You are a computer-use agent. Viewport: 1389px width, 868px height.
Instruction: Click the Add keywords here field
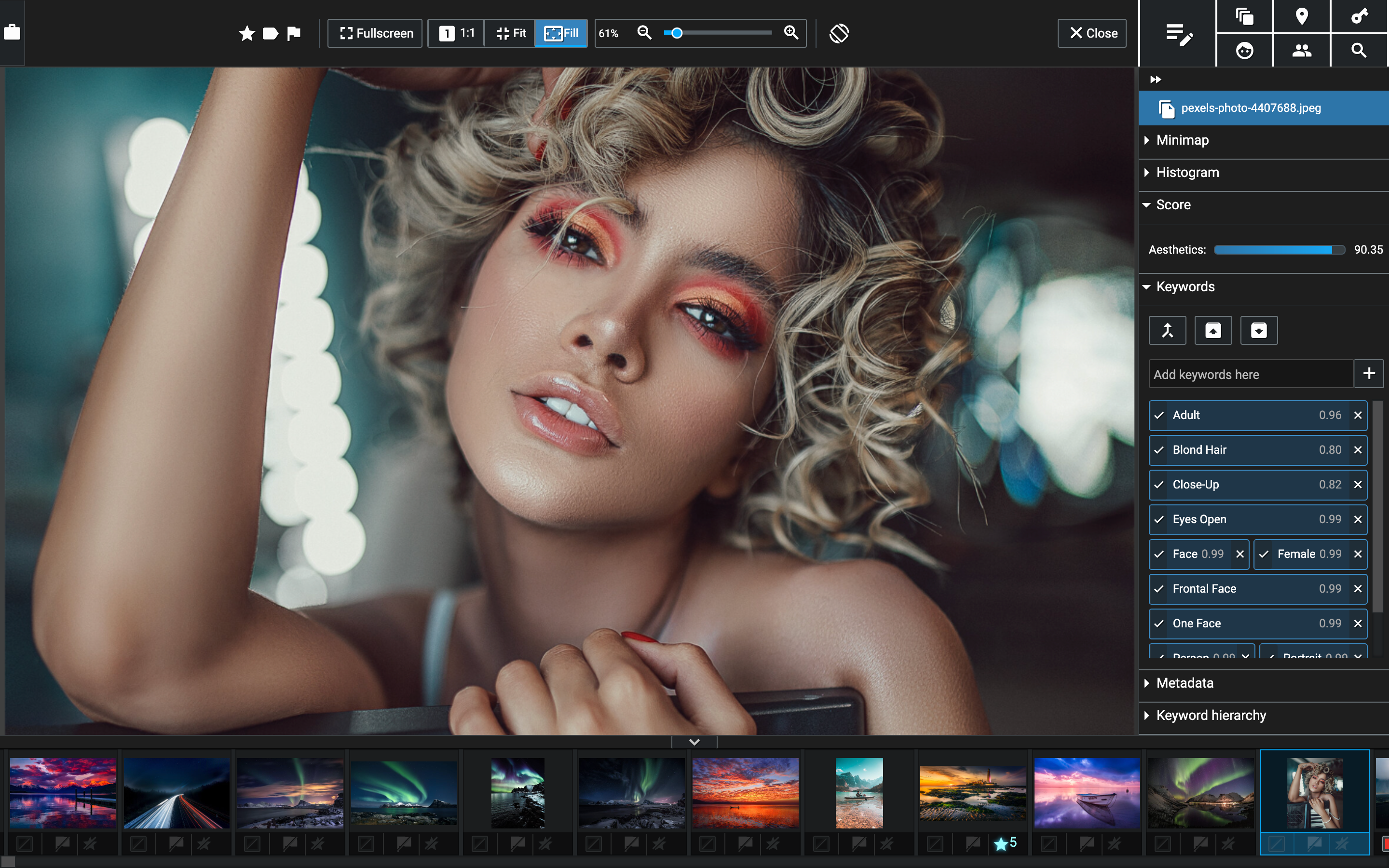click(1250, 374)
